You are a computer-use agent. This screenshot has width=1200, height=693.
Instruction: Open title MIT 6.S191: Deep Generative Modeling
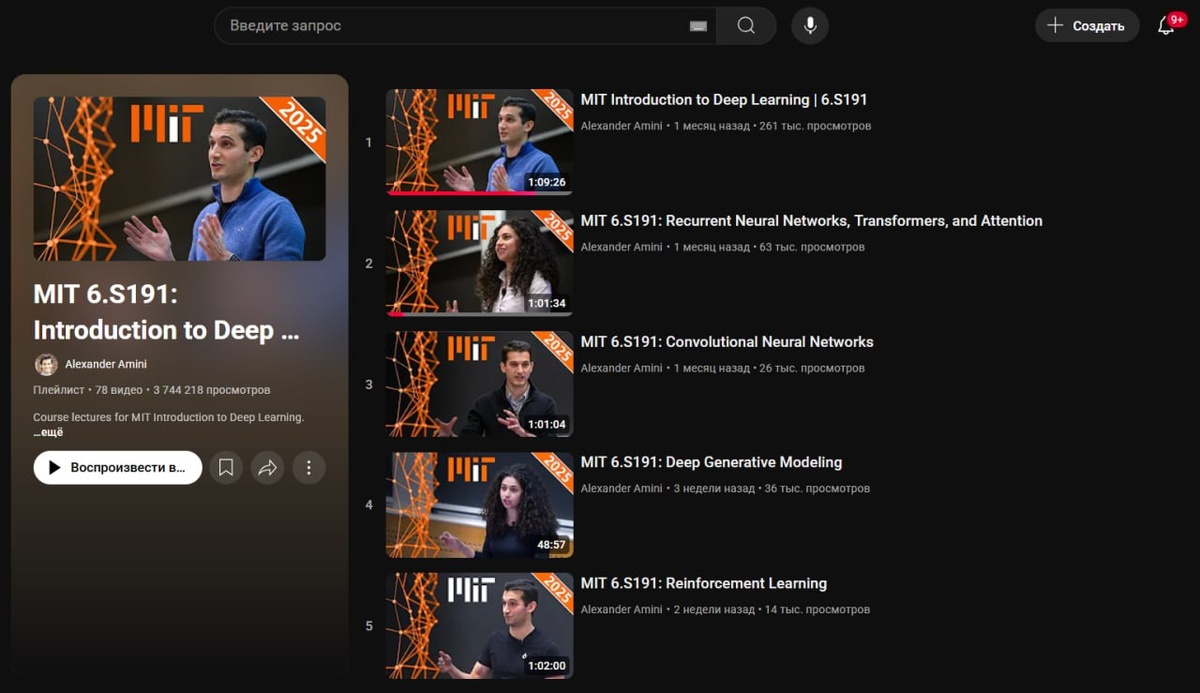pos(711,463)
